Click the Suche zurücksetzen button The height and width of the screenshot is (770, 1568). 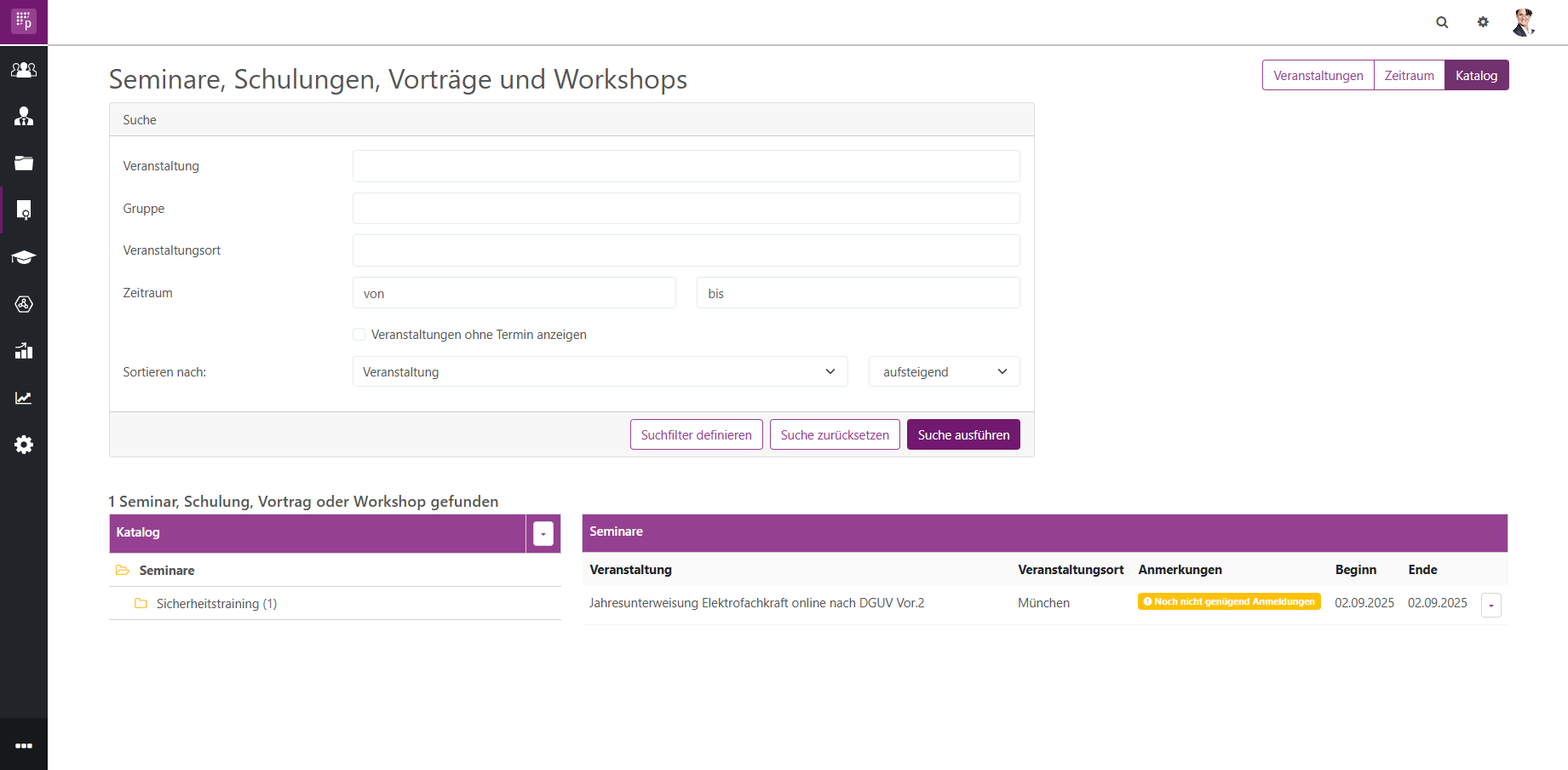click(834, 434)
